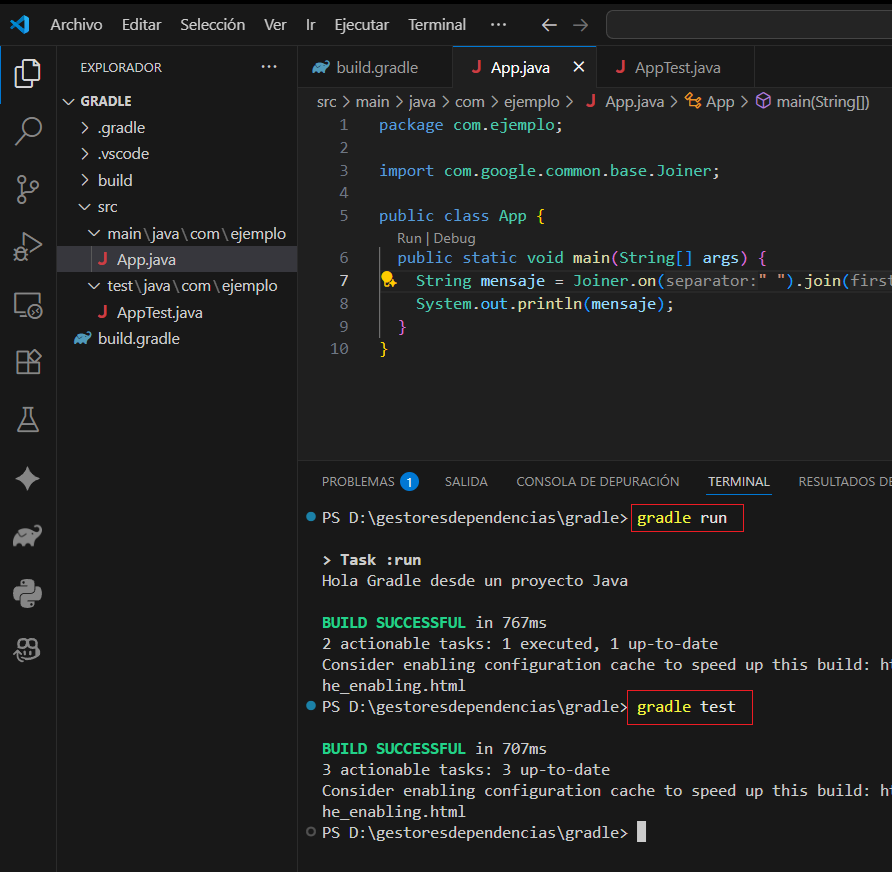
Task: Click the Debug CodeLens link above main
Action: (454, 239)
